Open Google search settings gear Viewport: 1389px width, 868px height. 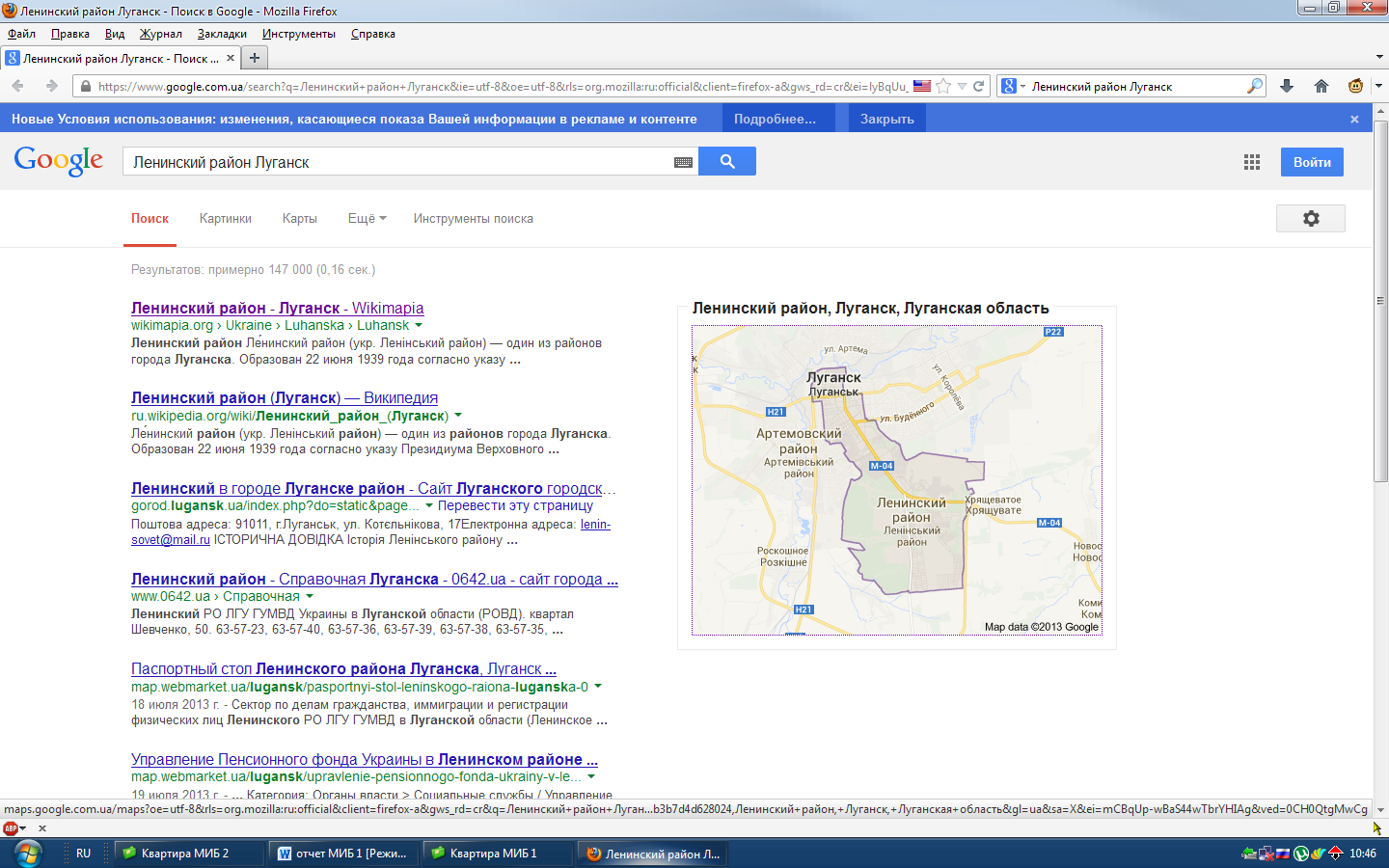coord(1310,218)
